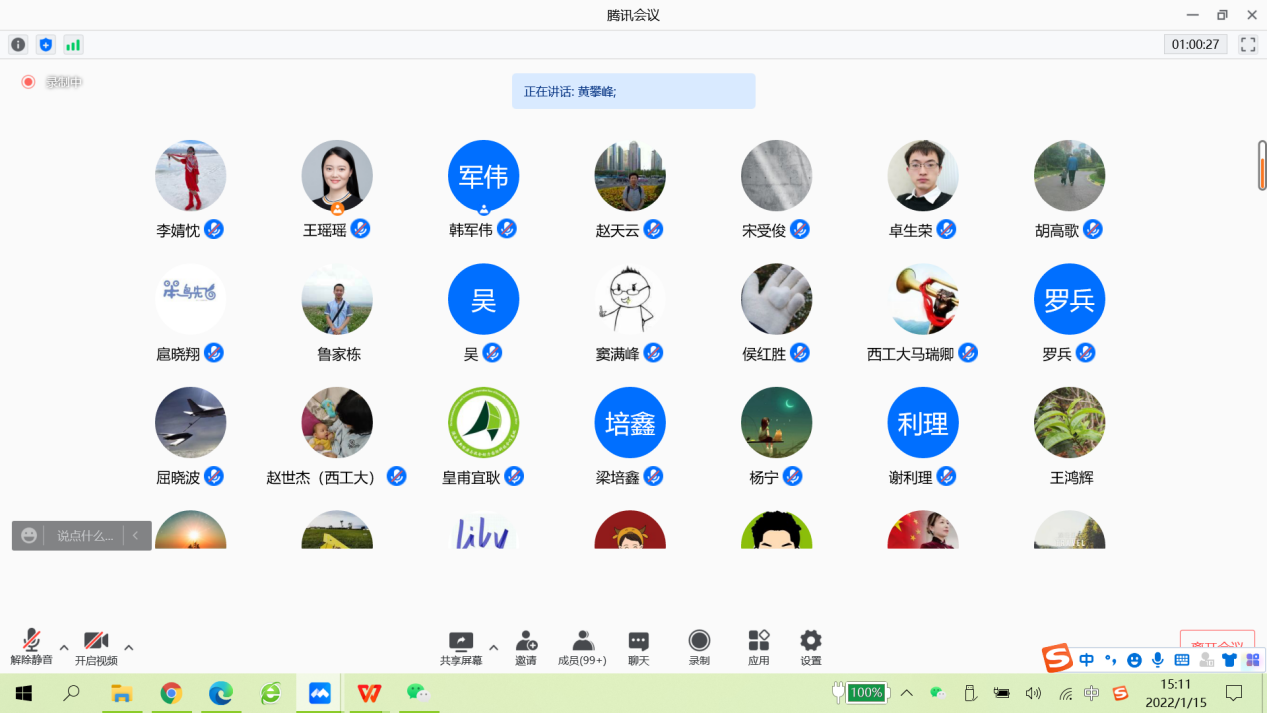Start screen sharing with 共享屏幕
This screenshot has height=713, width=1267.
461,647
